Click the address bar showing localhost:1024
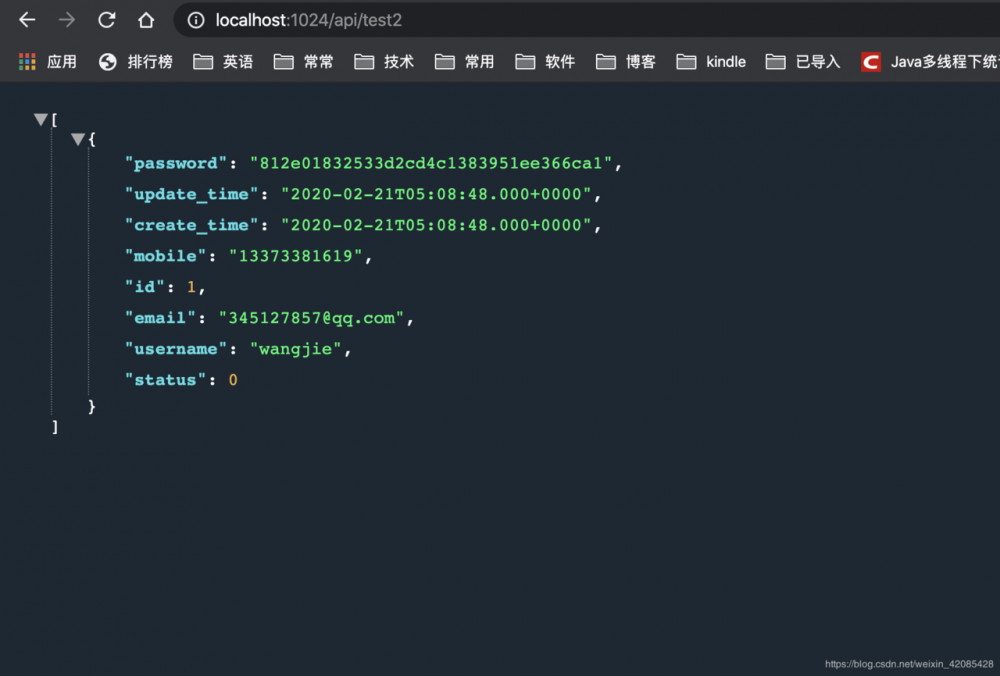The width and height of the screenshot is (1000, 676). pos(300,19)
